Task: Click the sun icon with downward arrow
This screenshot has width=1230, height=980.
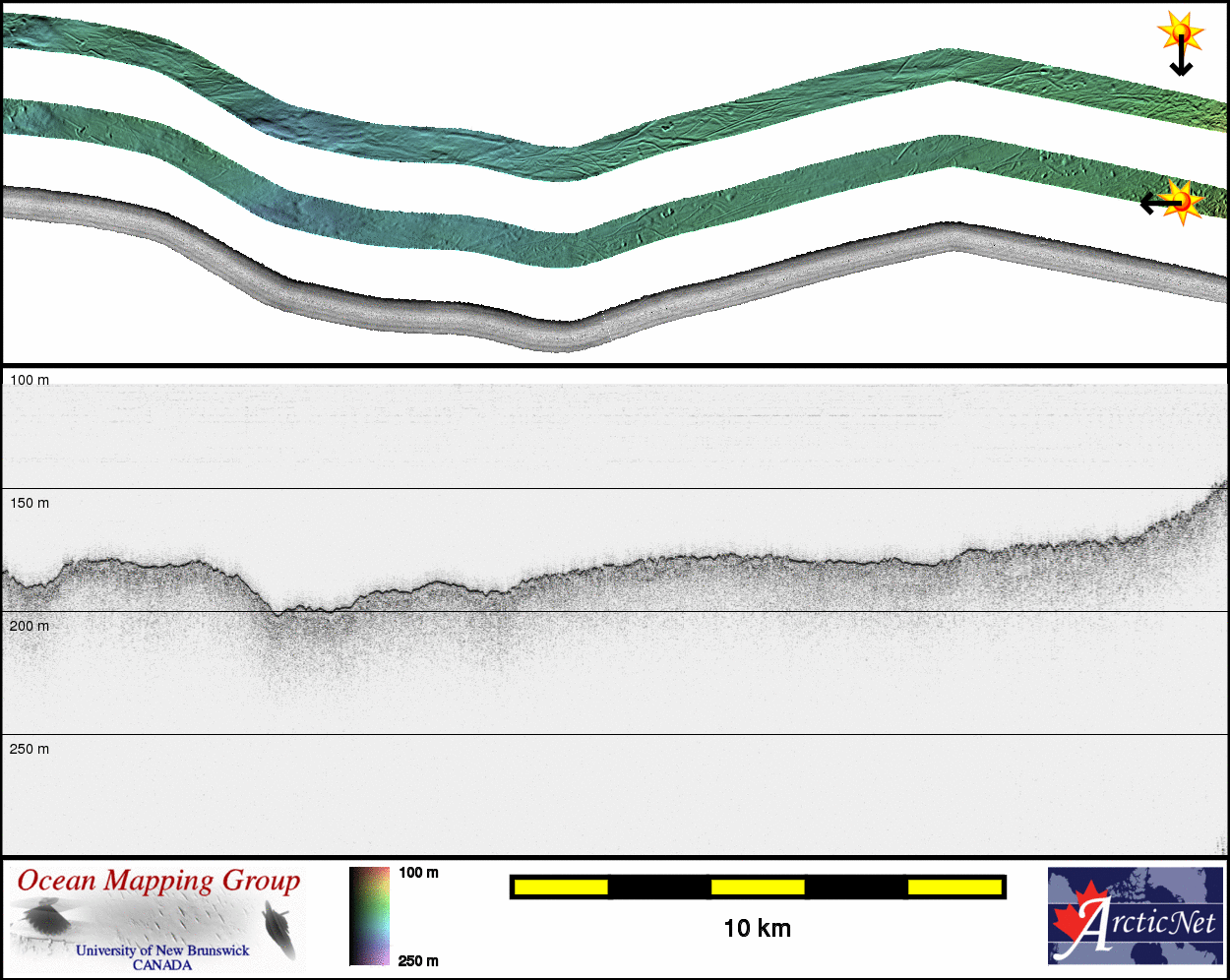Action: tap(1180, 33)
